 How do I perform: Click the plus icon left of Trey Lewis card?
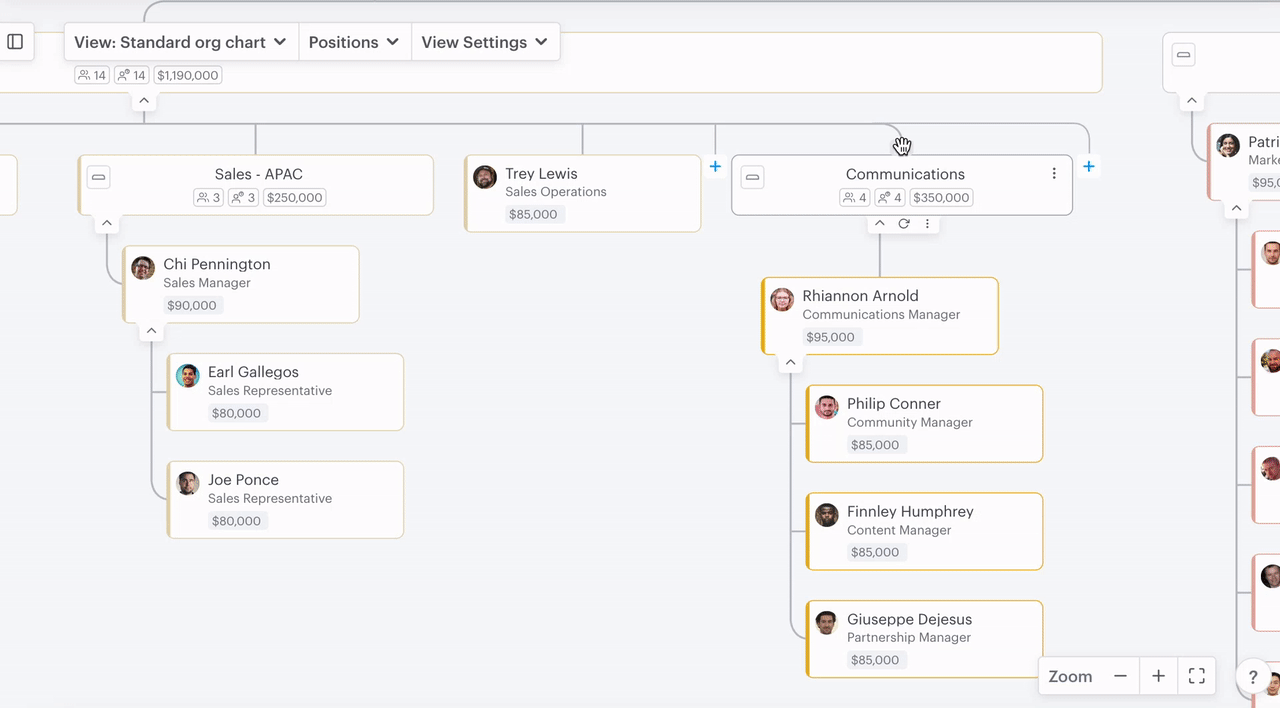tap(715, 167)
